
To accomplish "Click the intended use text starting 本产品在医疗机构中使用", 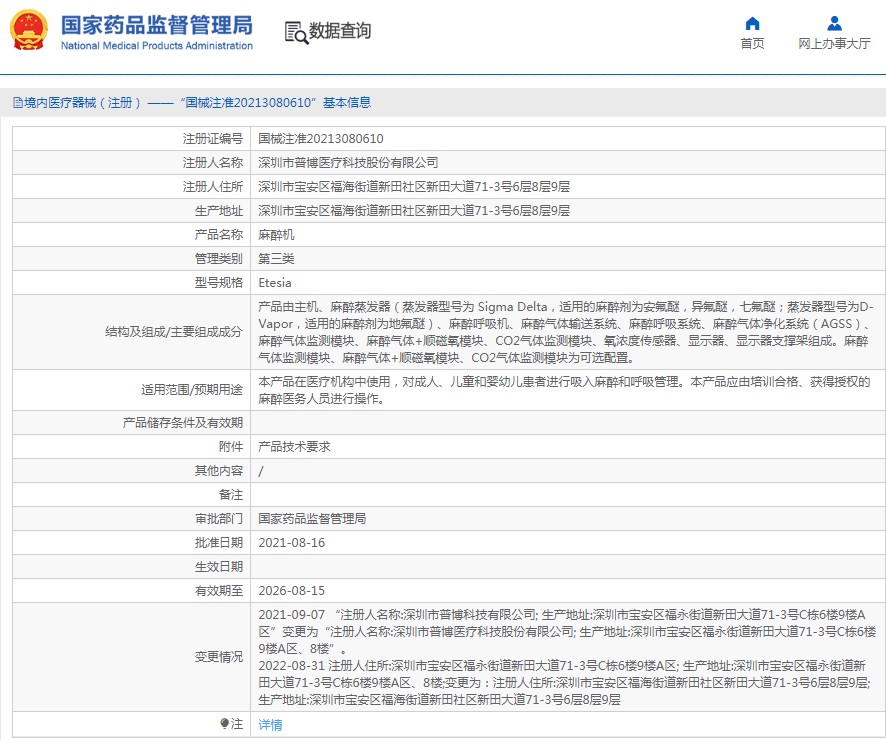I will 564,390.
